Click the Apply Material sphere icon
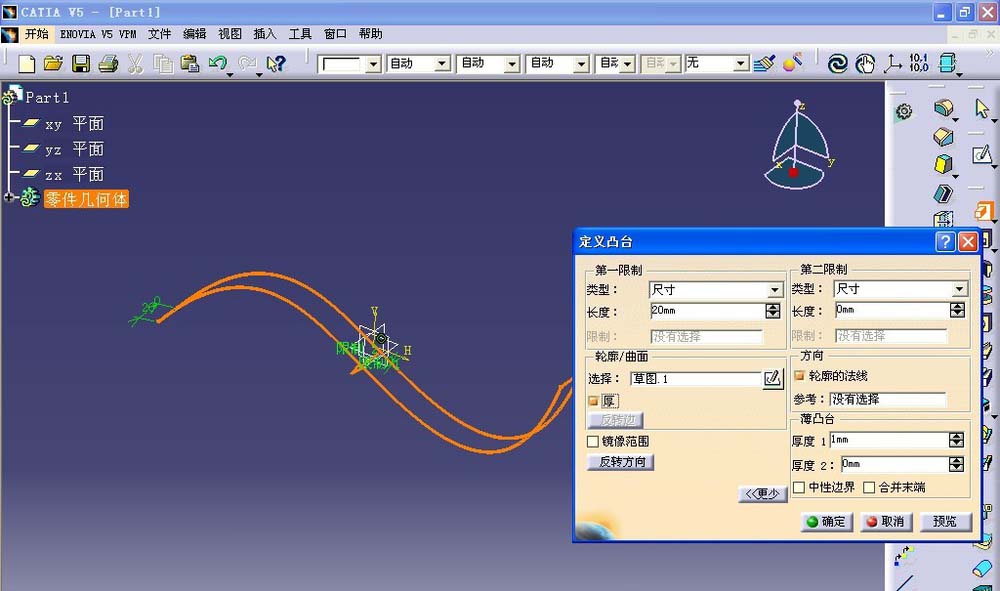This screenshot has height=591, width=1000. pos(792,62)
